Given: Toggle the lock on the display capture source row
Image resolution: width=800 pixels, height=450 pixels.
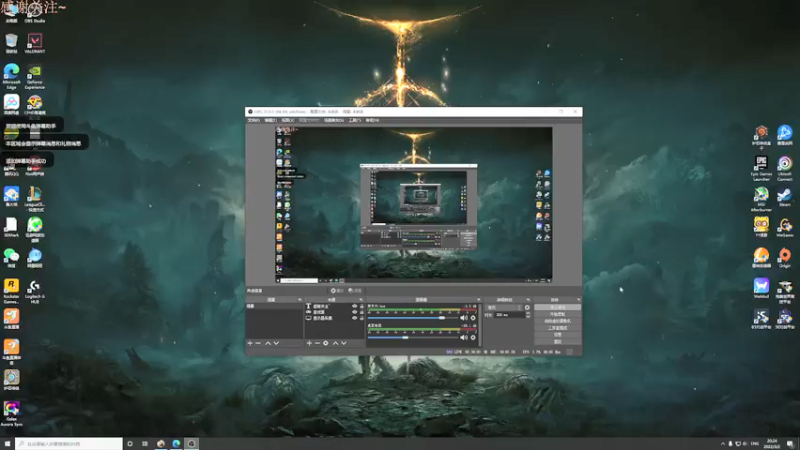Looking at the screenshot, I should pyautogui.click(x=362, y=318).
